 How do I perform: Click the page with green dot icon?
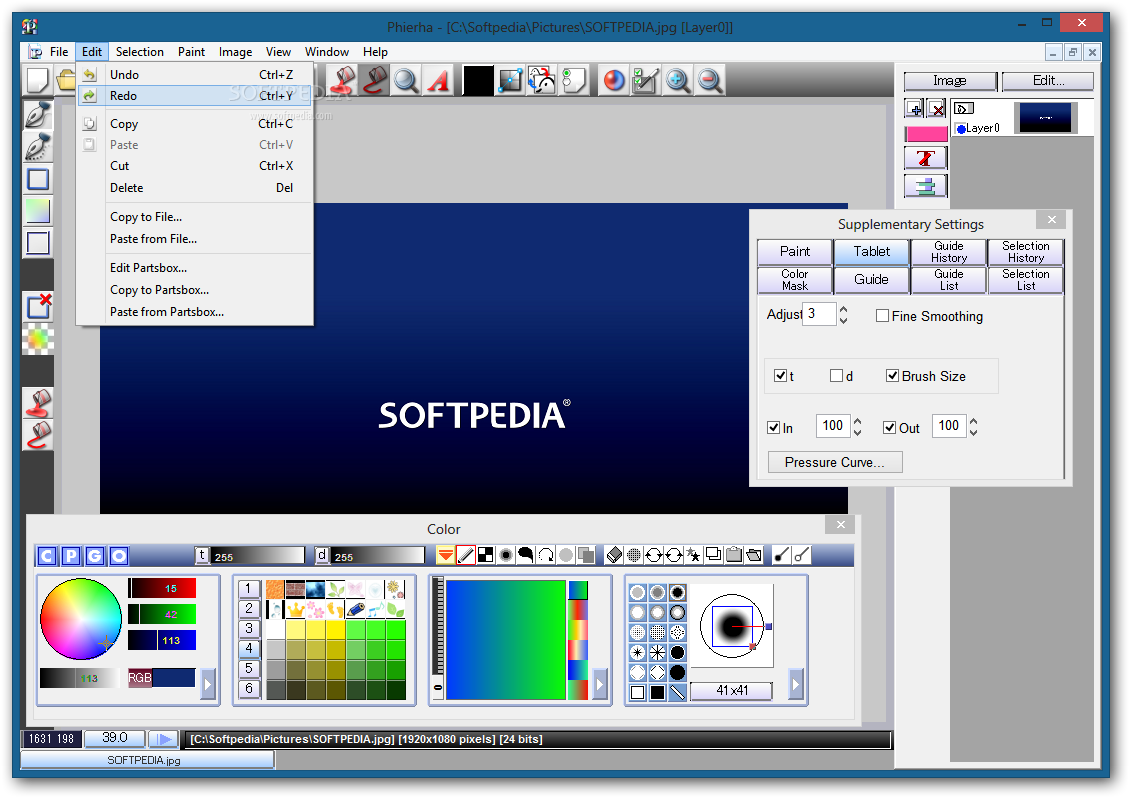[x=574, y=80]
